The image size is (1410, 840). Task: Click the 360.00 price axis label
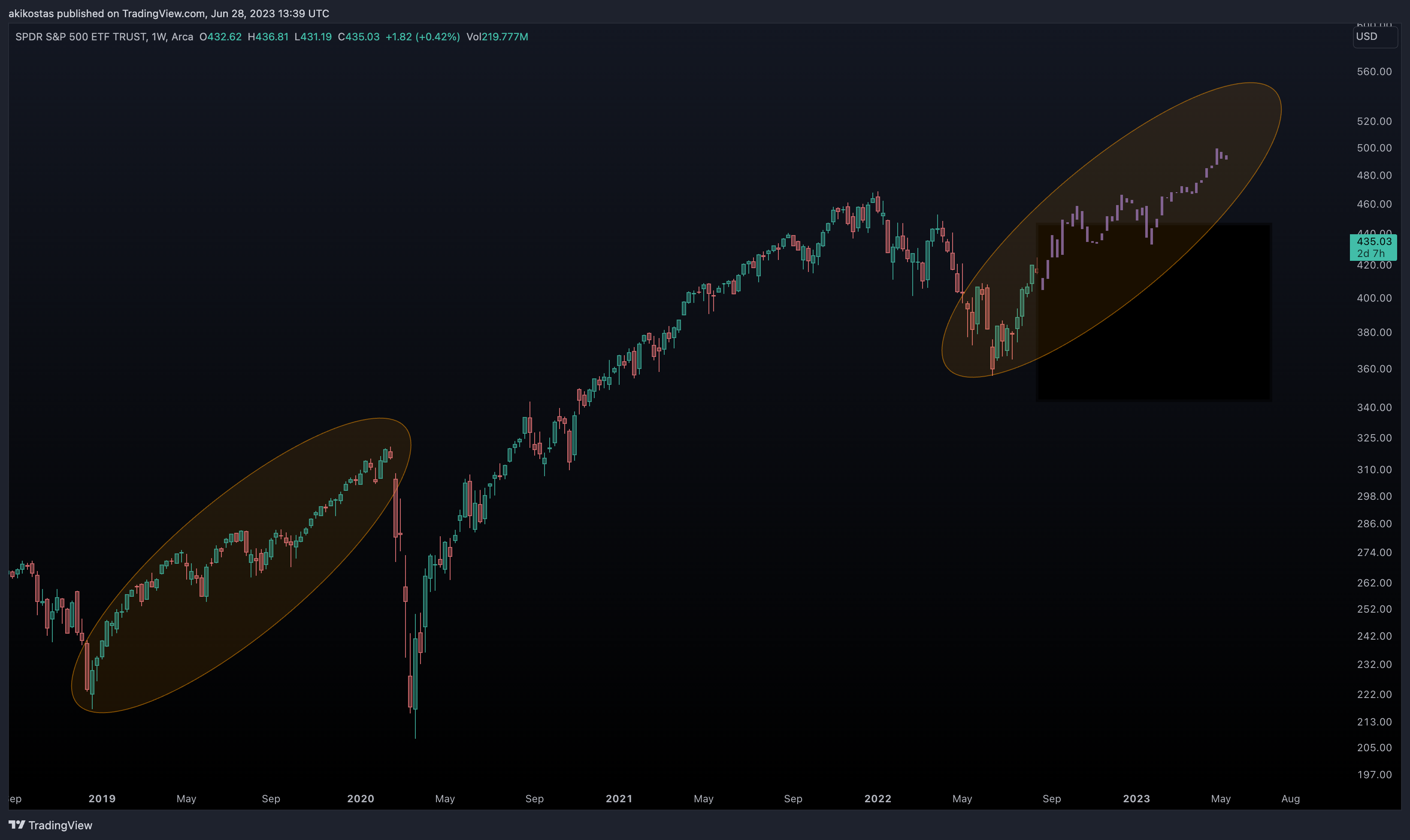(1374, 369)
